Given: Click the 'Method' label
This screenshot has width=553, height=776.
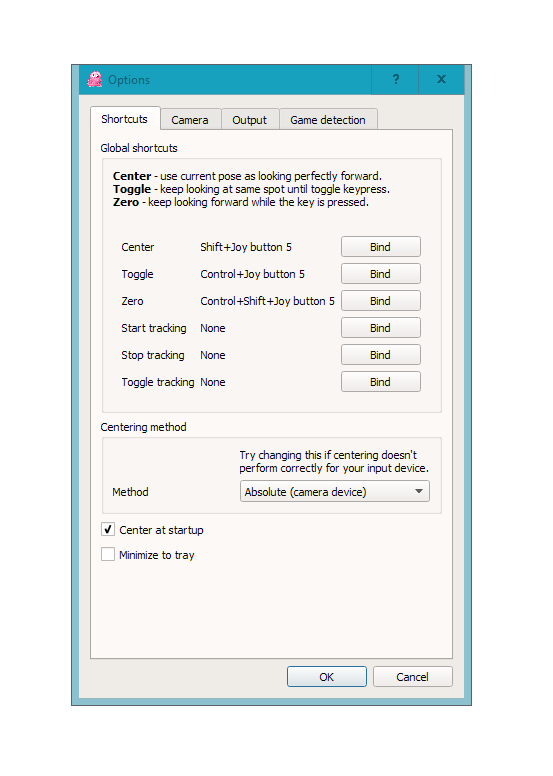Looking at the screenshot, I should 130,492.
